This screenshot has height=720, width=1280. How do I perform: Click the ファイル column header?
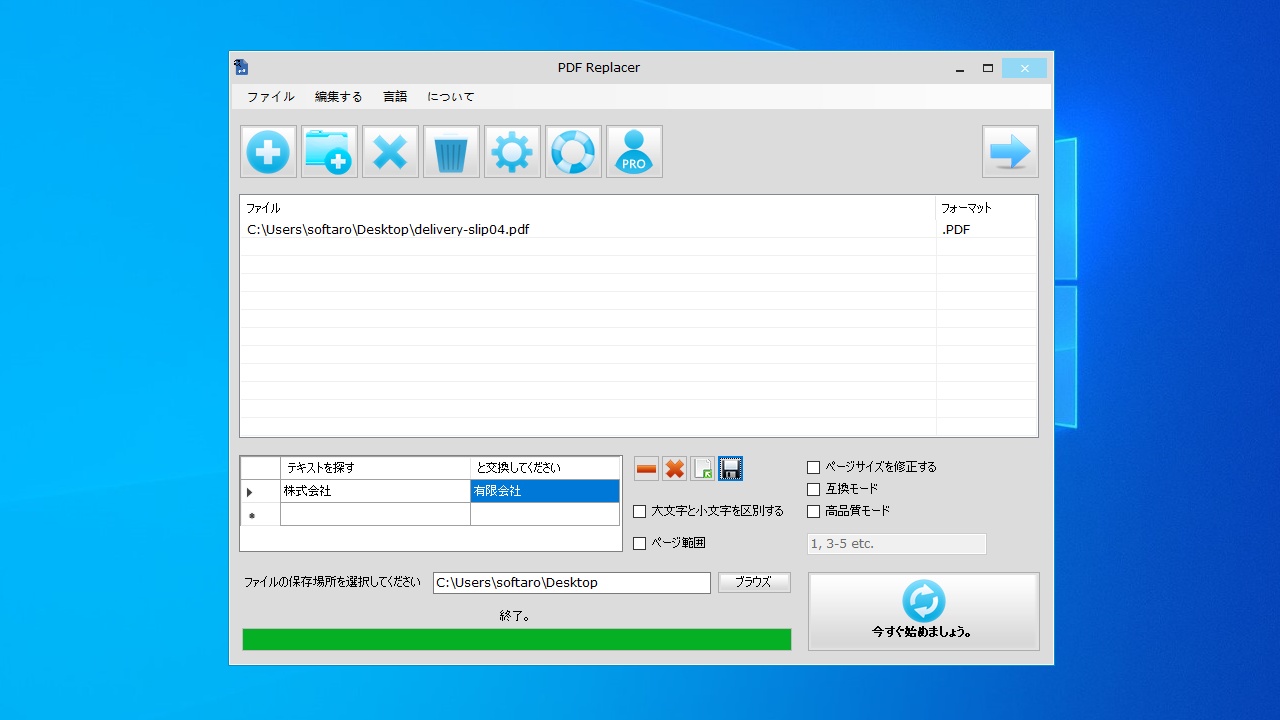(x=588, y=208)
